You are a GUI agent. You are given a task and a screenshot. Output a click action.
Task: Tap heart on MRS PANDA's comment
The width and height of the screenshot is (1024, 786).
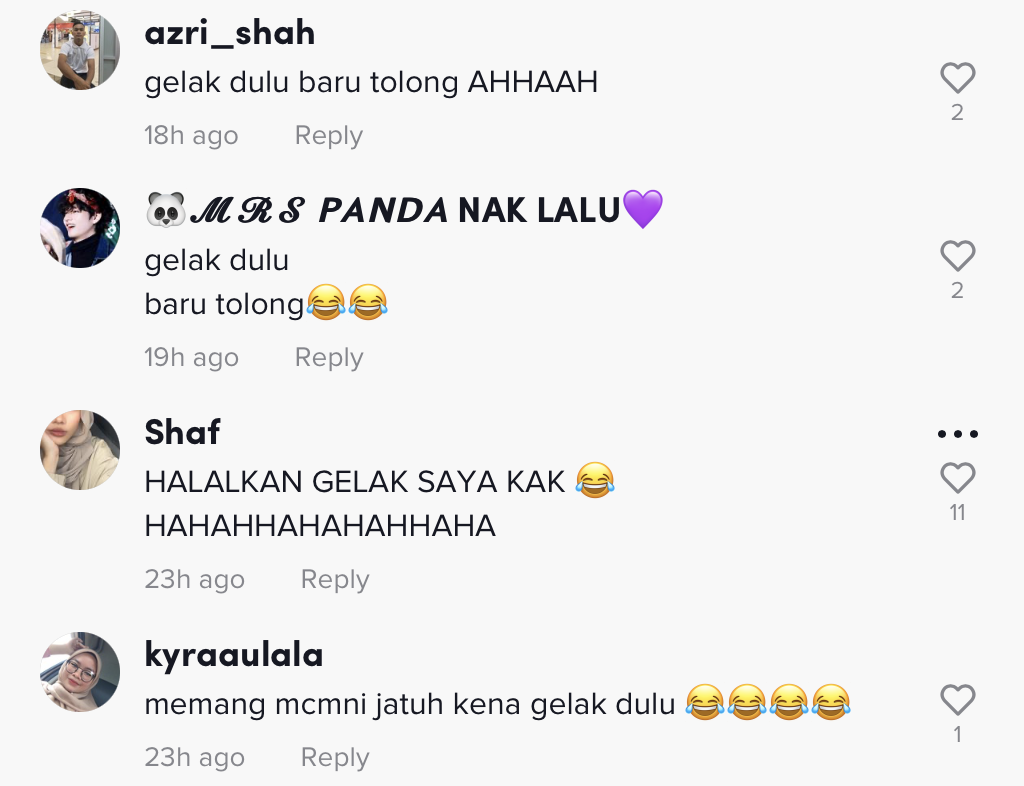[x=957, y=255]
